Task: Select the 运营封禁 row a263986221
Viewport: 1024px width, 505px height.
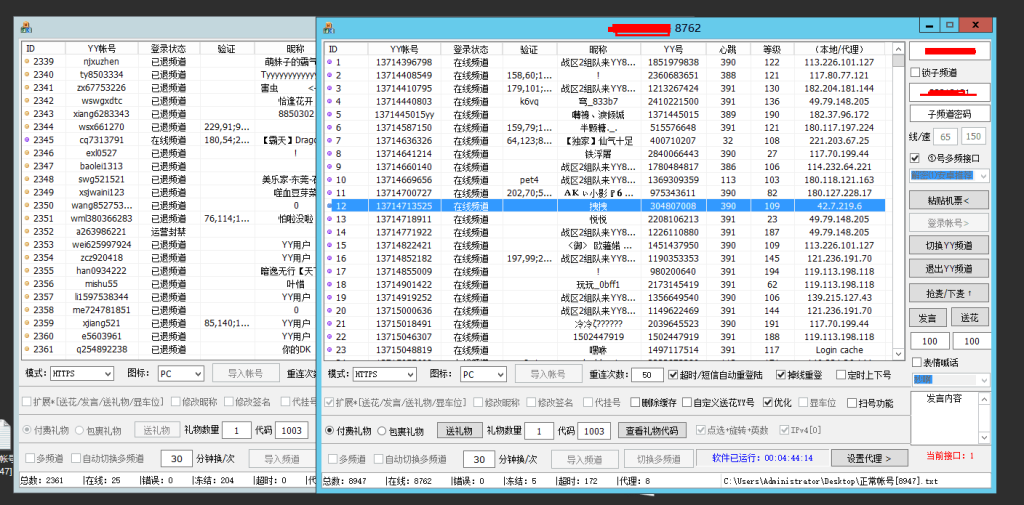Action: point(170,231)
